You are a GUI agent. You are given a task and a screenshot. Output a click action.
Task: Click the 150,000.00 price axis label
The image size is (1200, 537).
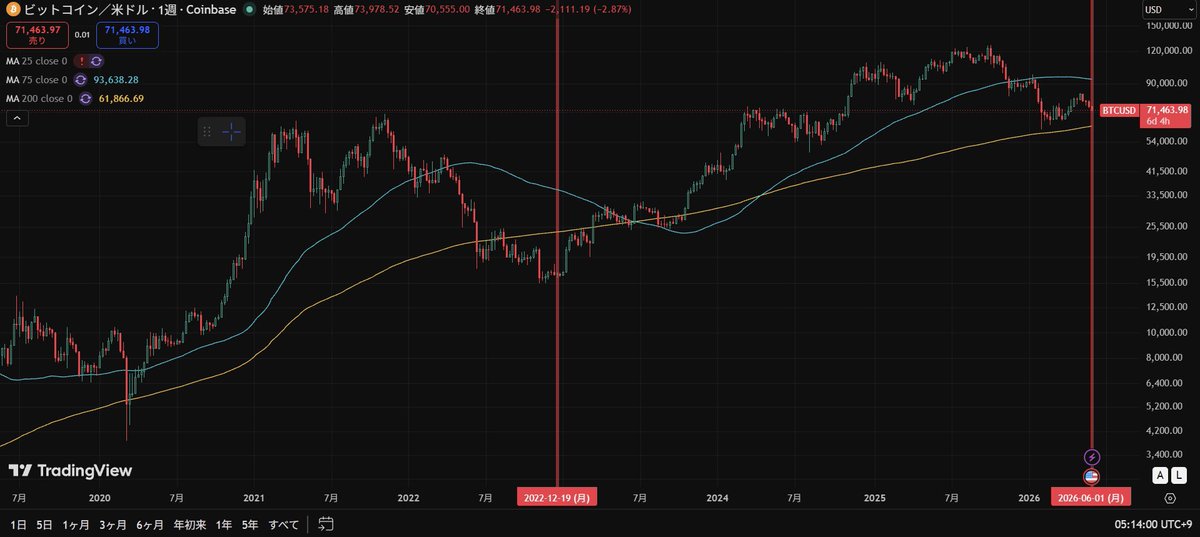[1168, 28]
